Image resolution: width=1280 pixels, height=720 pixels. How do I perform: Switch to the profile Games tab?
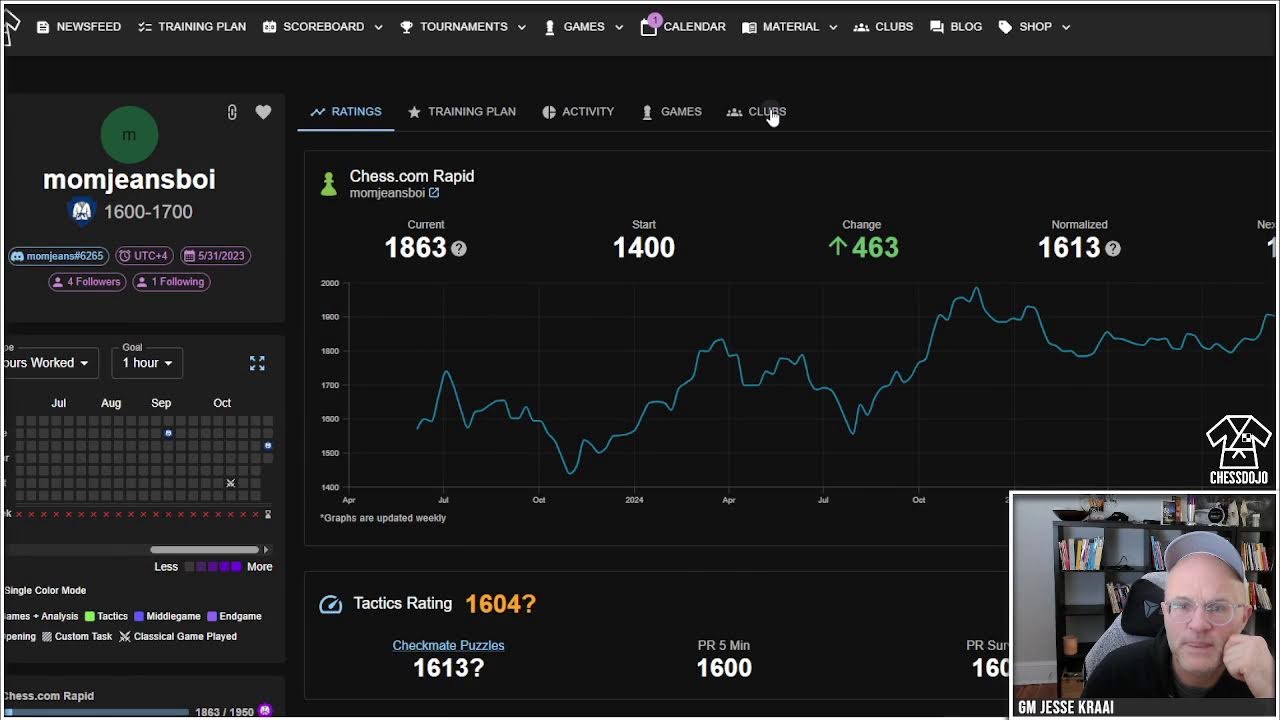pyautogui.click(x=671, y=112)
